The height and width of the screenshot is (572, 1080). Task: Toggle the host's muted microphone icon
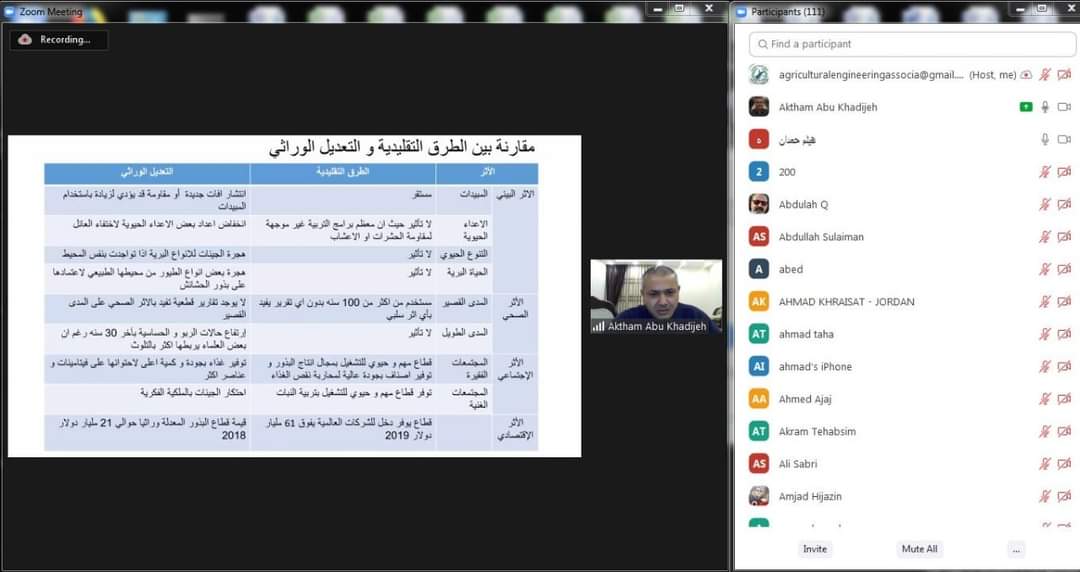click(1046, 75)
